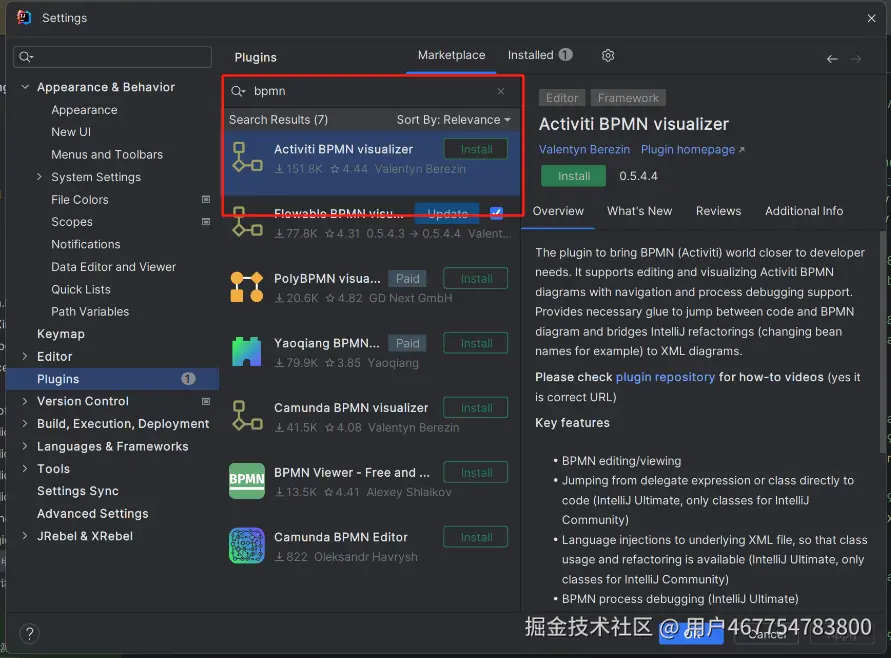Collapse the Appearance & Behavior section

click(x=25, y=87)
